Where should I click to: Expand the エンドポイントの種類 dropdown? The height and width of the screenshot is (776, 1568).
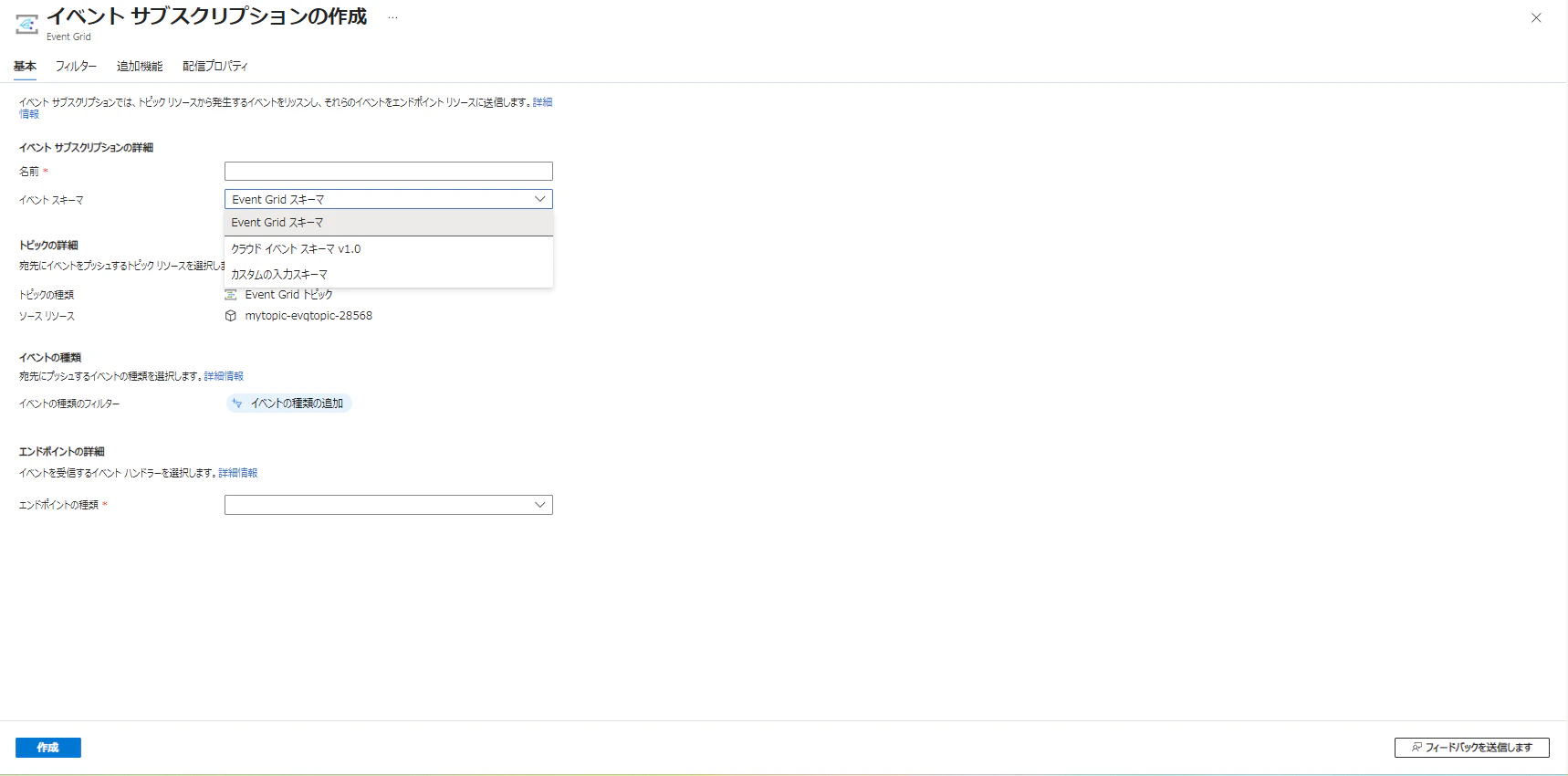(389, 505)
